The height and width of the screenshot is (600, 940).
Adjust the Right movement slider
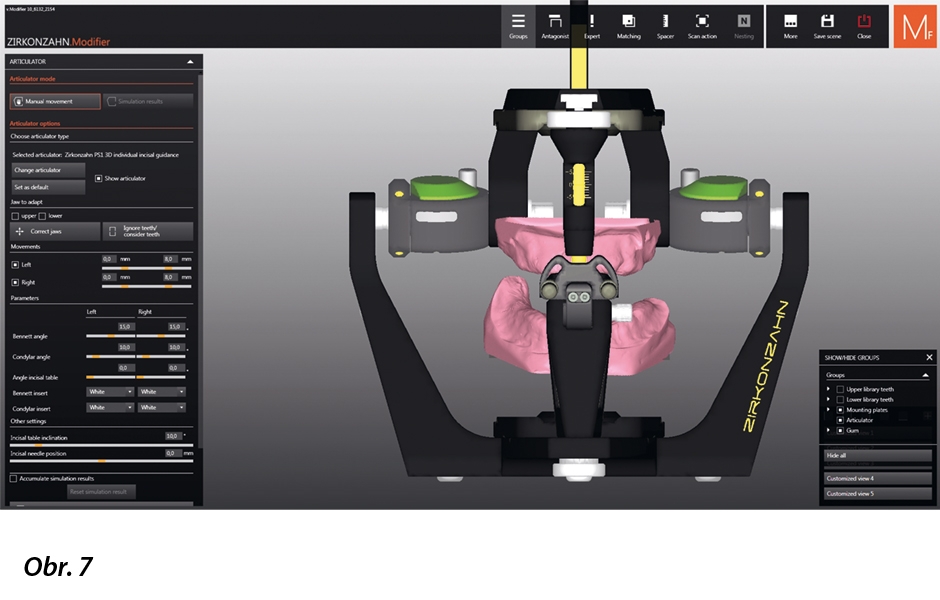146,287
